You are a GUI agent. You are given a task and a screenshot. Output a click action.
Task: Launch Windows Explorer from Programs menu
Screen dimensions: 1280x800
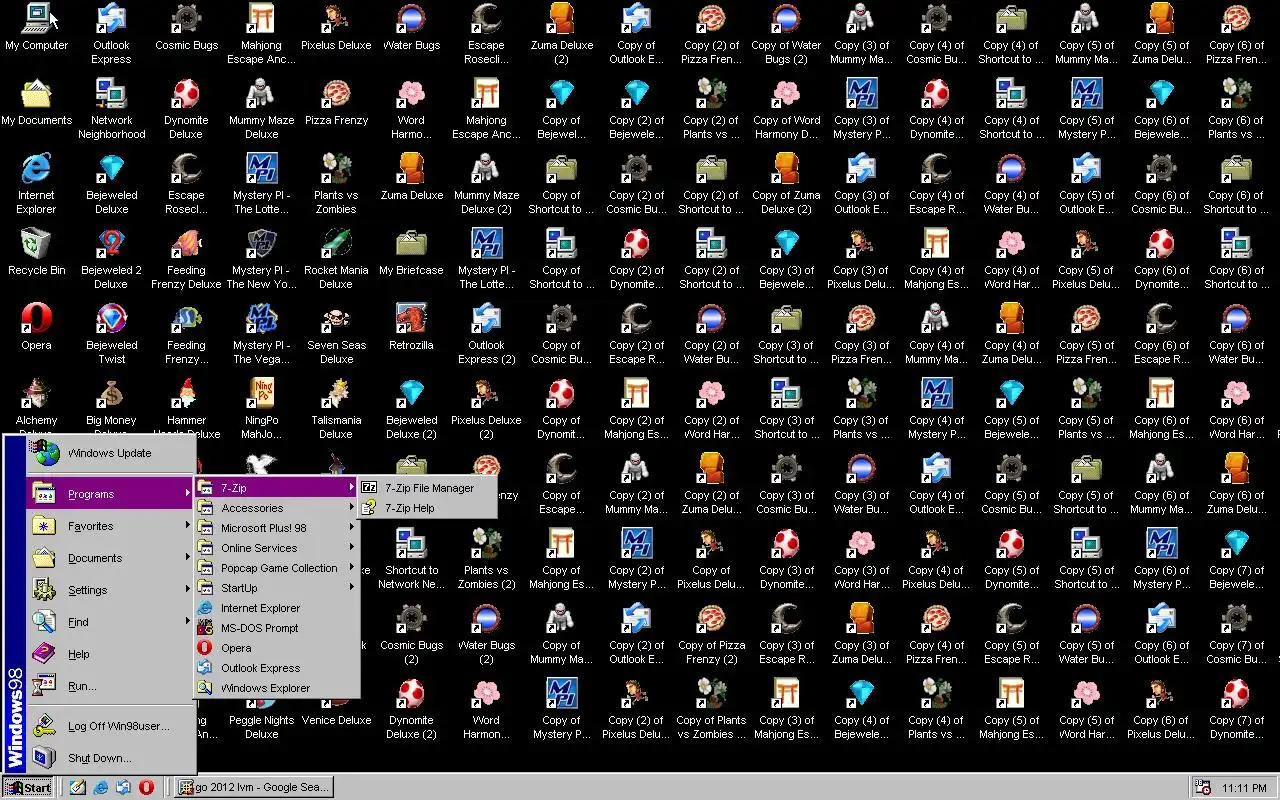[276, 688]
